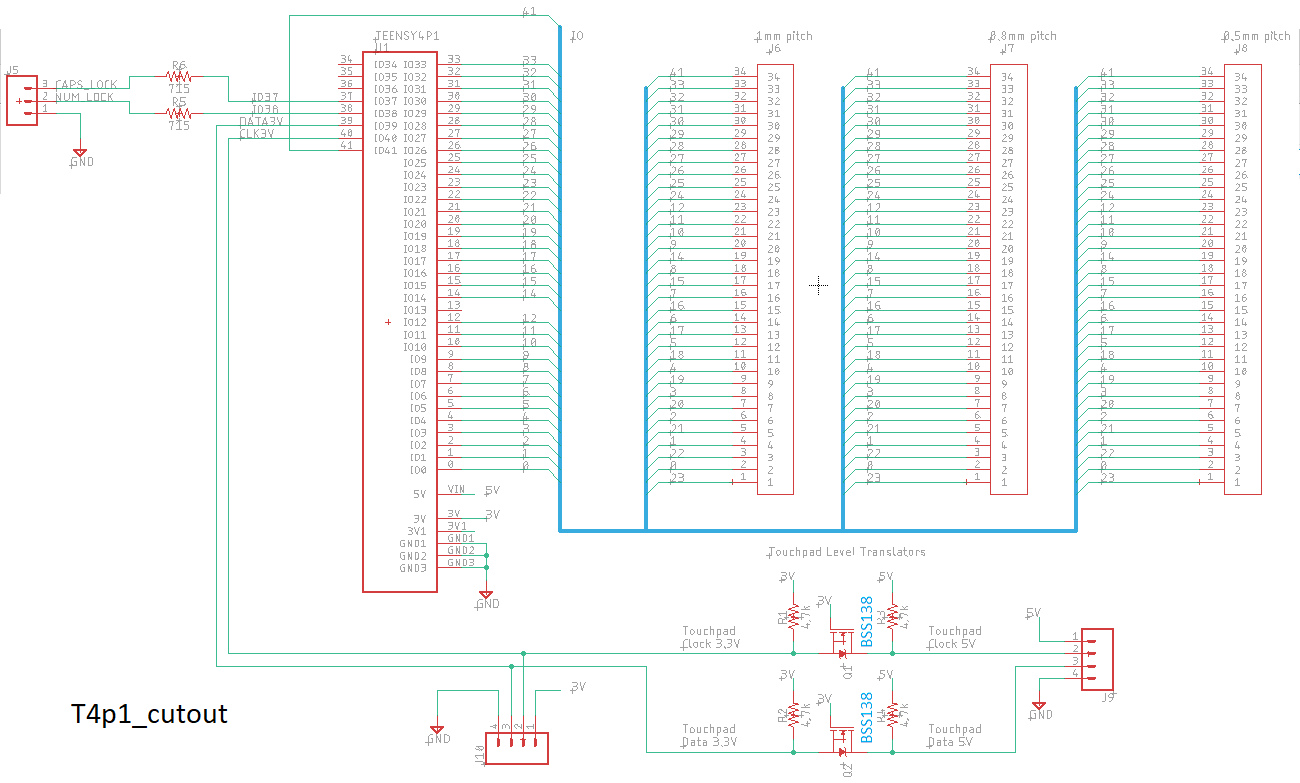1300x783 pixels.
Task: Select pull-up resistor R1
Action: [x=792, y=616]
